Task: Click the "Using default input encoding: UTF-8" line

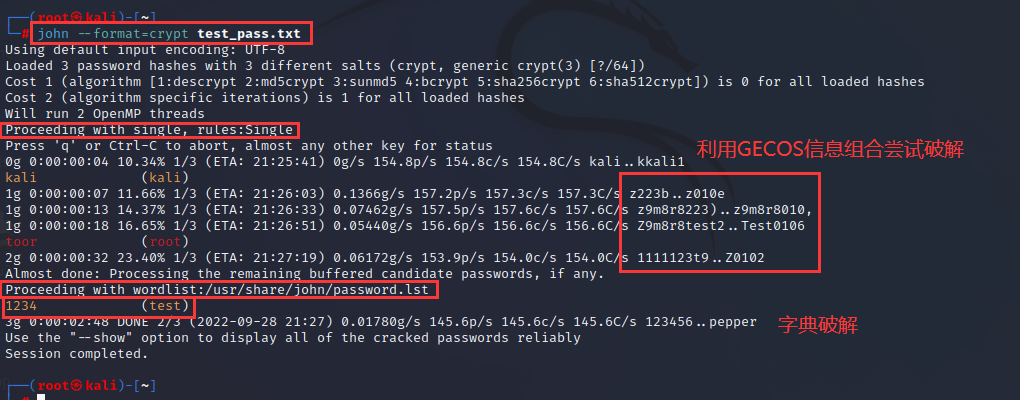Action: click(130, 49)
